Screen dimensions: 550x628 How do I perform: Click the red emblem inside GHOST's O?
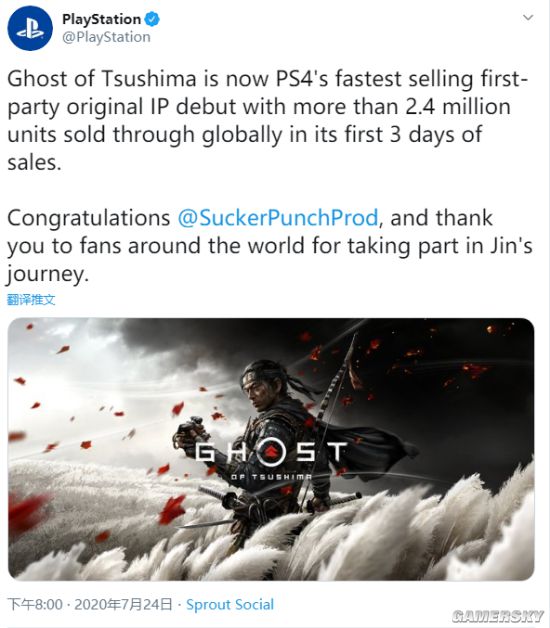[271, 452]
